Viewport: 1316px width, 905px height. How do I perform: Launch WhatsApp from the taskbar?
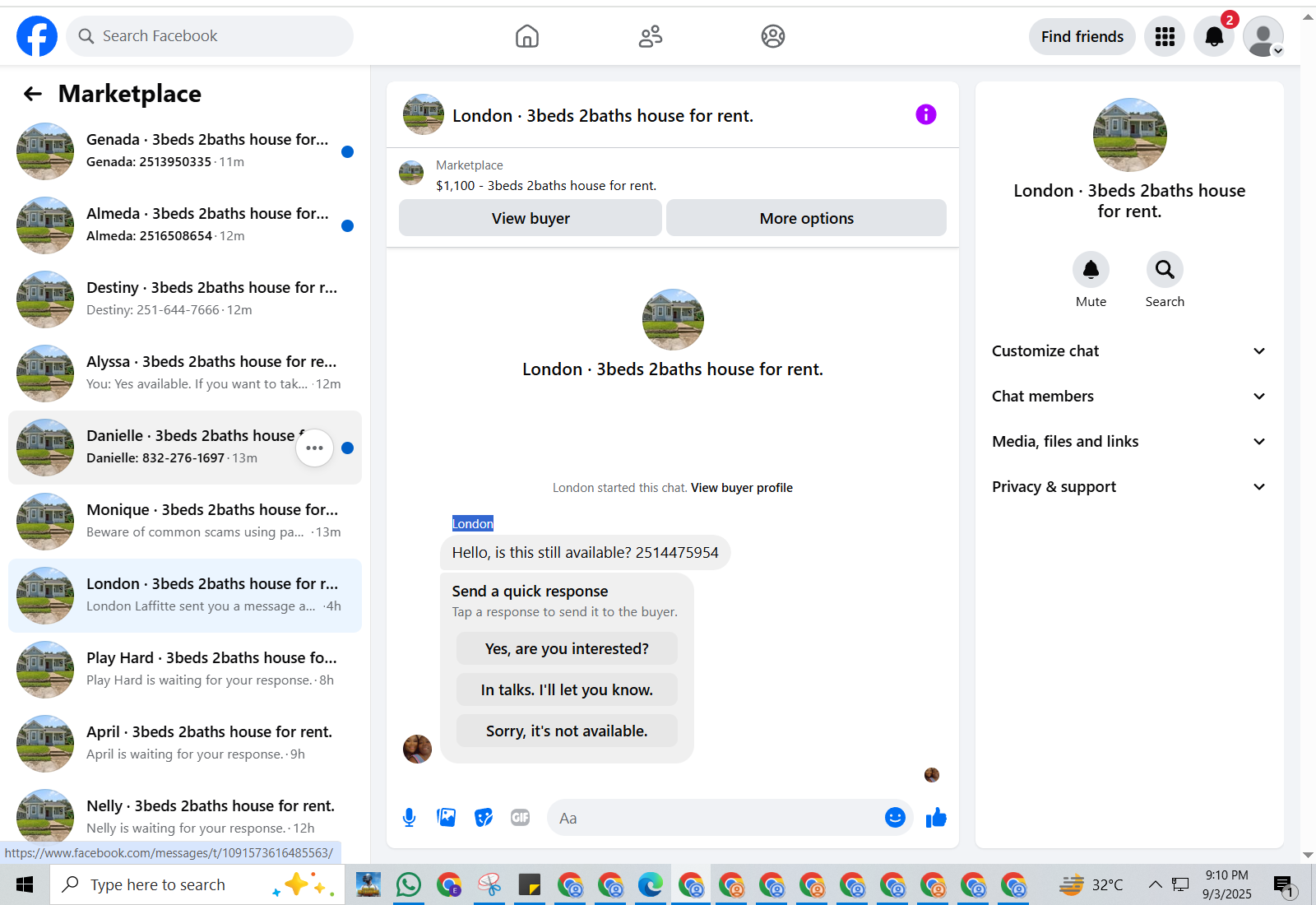pyautogui.click(x=409, y=884)
